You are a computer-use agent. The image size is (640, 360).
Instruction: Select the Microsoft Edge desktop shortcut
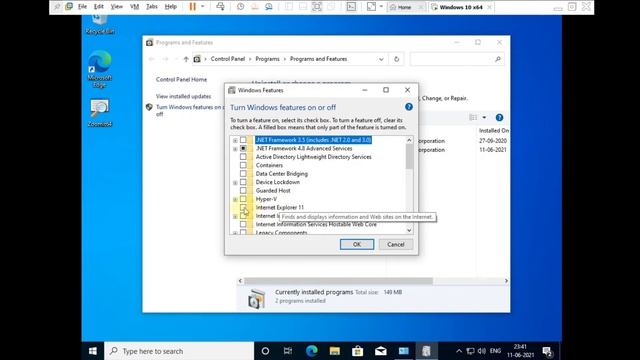(x=100, y=69)
